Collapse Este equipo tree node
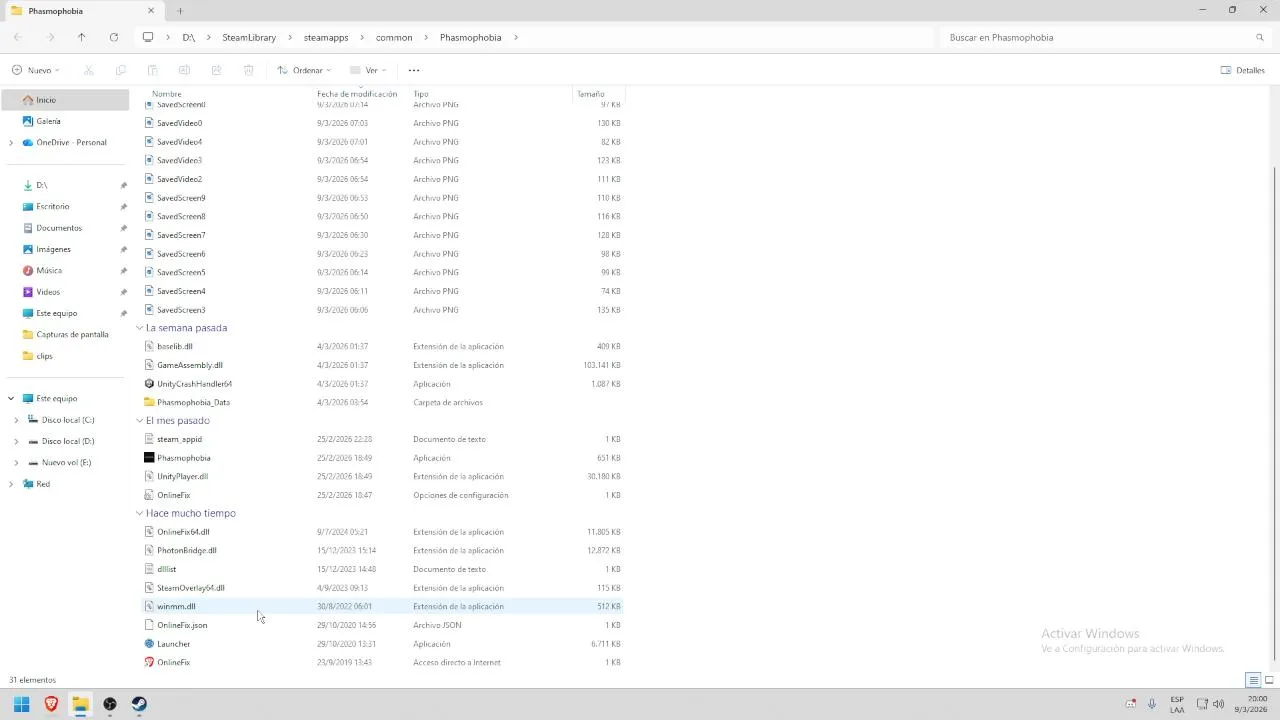The width and height of the screenshot is (1280, 720). coord(11,398)
